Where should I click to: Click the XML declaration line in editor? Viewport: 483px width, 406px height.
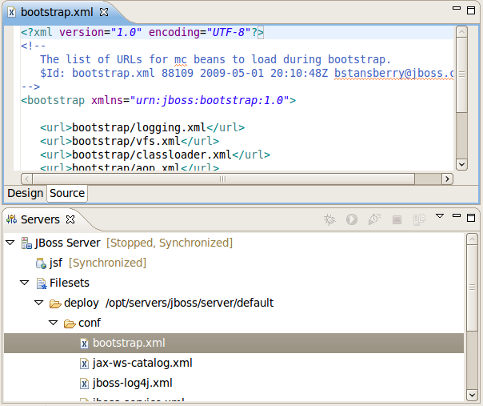click(142, 32)
